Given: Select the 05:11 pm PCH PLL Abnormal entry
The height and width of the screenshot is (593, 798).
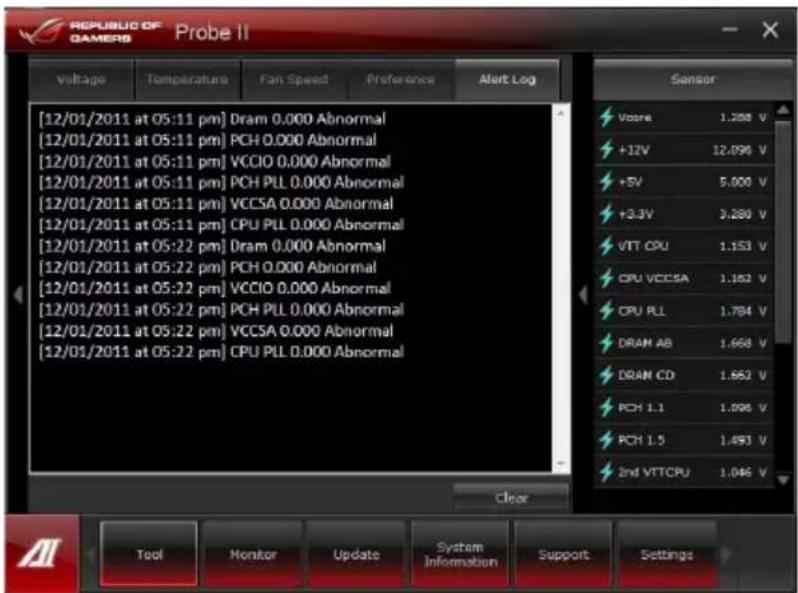Looking at the screenshot, I should click(221, 182).
